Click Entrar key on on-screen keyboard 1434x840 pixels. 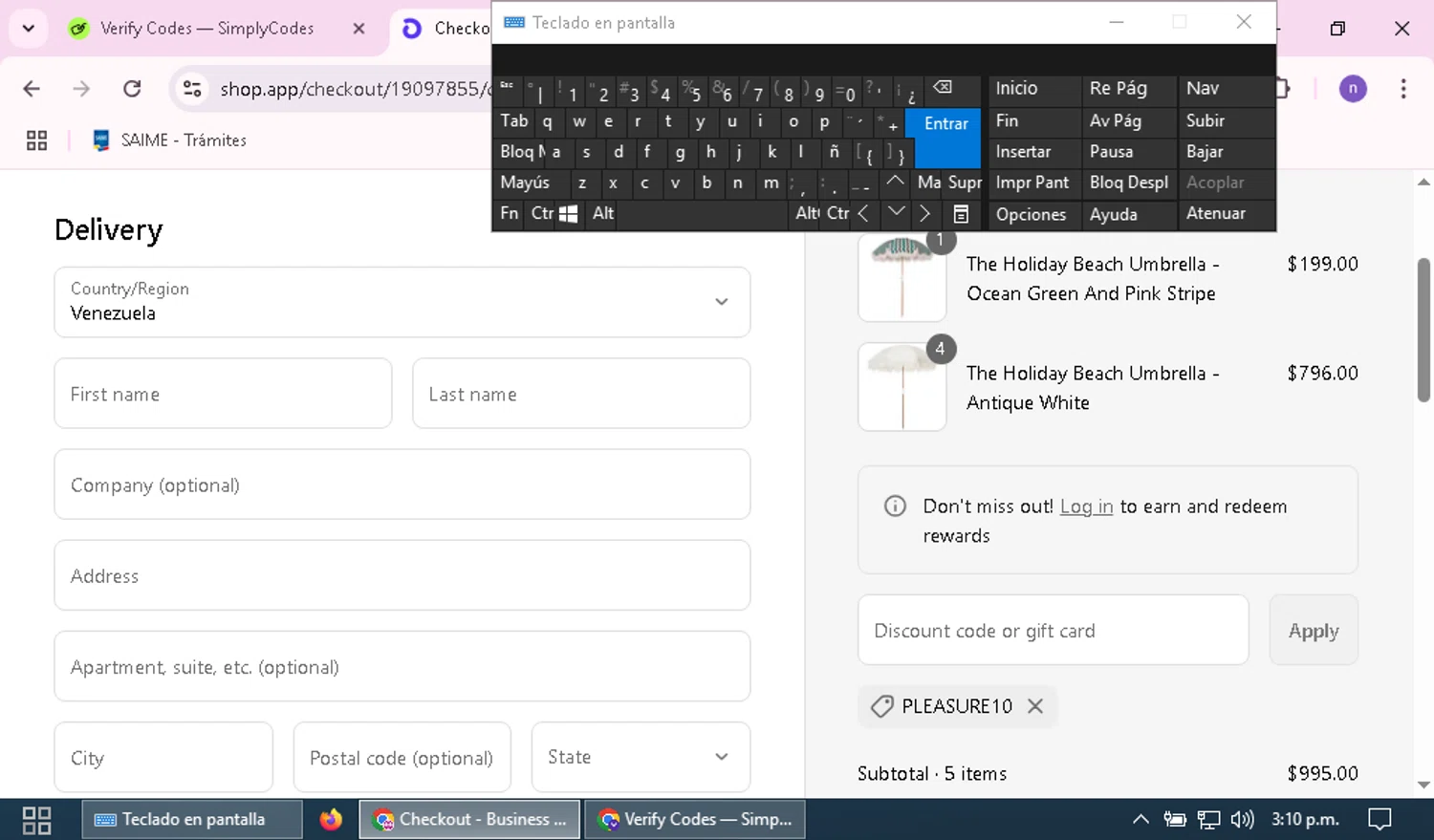click(945, 137)
